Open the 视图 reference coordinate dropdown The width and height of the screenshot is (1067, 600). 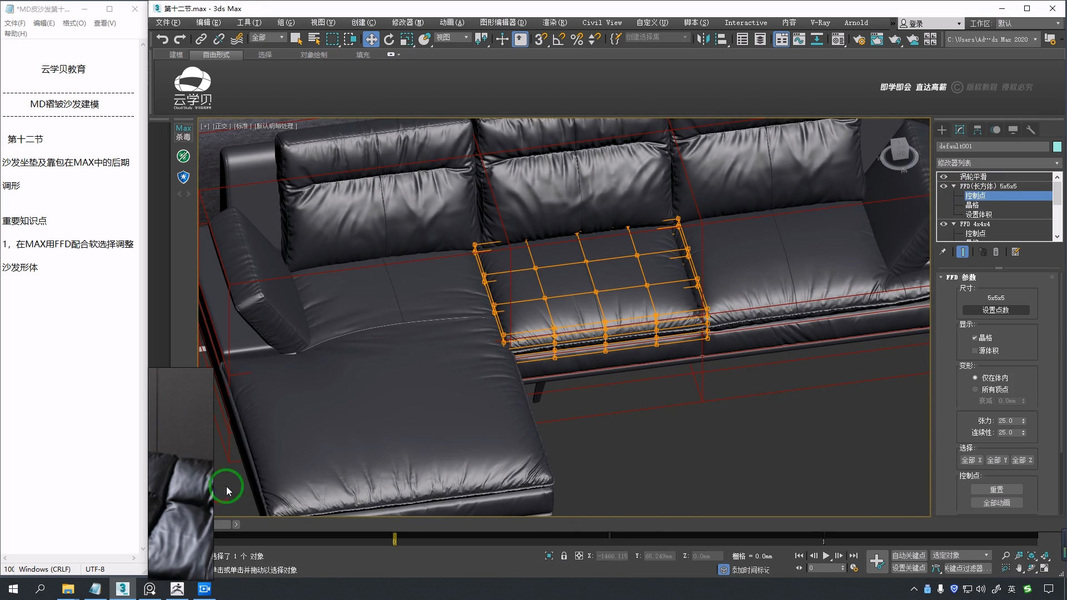tap(452, 38)
